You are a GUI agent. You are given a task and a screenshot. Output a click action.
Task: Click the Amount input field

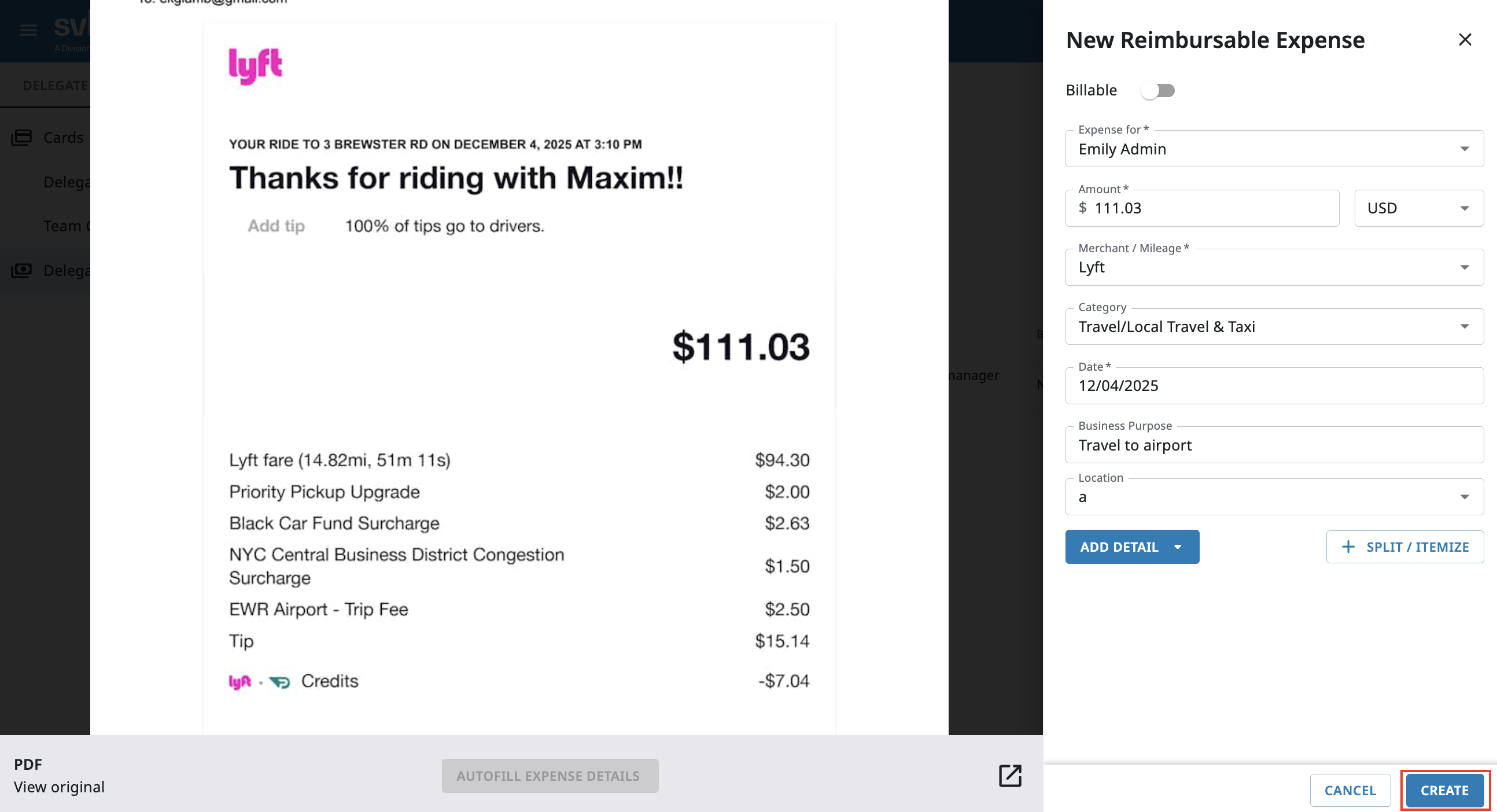[x=1209, y=208]
